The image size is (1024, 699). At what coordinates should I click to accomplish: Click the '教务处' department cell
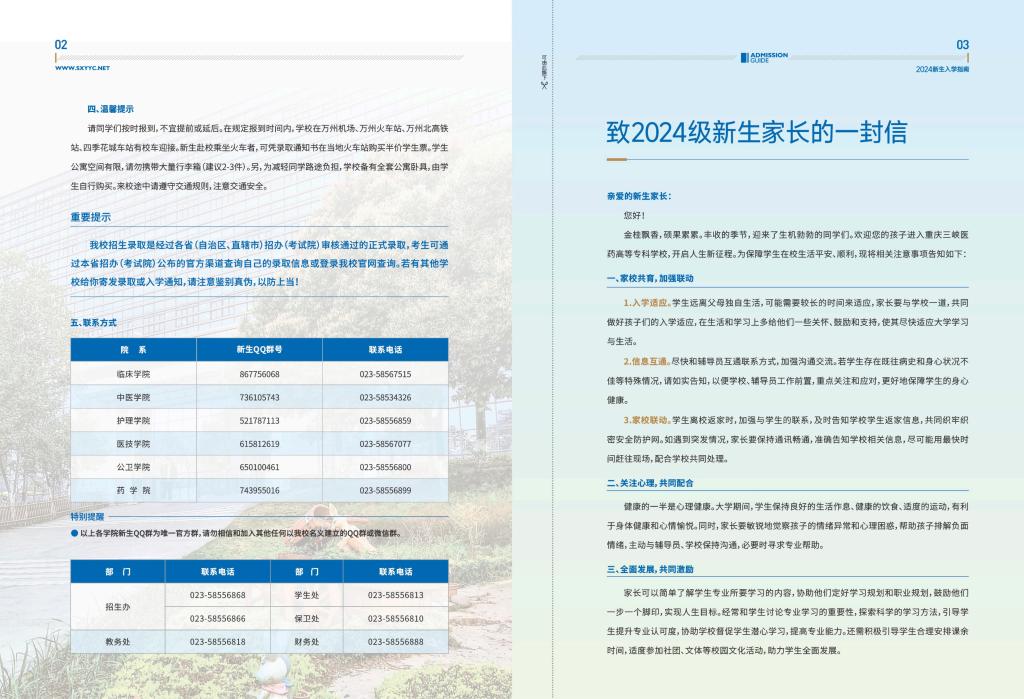point(118,642)
